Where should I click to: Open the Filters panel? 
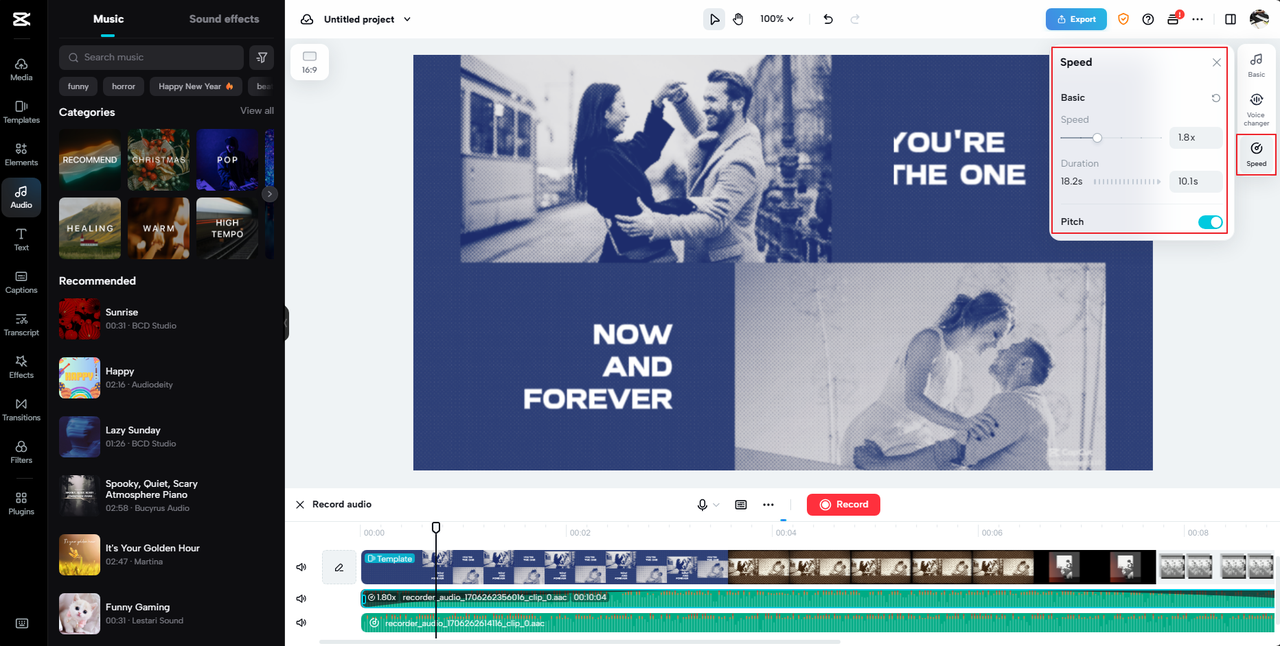[x=21, y=452]
